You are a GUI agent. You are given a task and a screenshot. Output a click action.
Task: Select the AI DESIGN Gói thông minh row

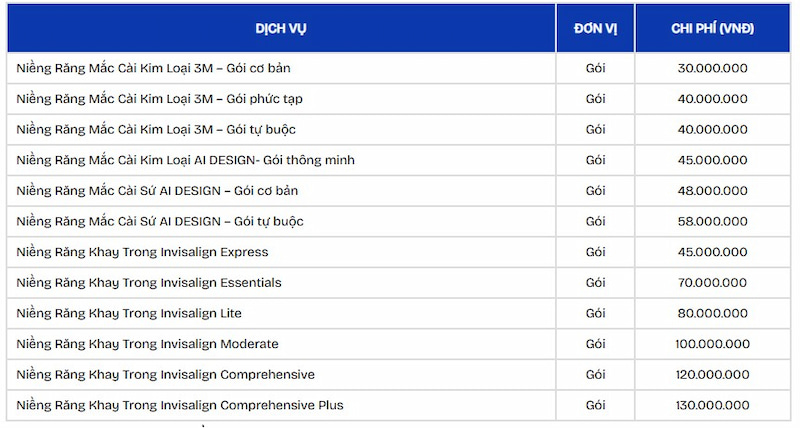186,160
